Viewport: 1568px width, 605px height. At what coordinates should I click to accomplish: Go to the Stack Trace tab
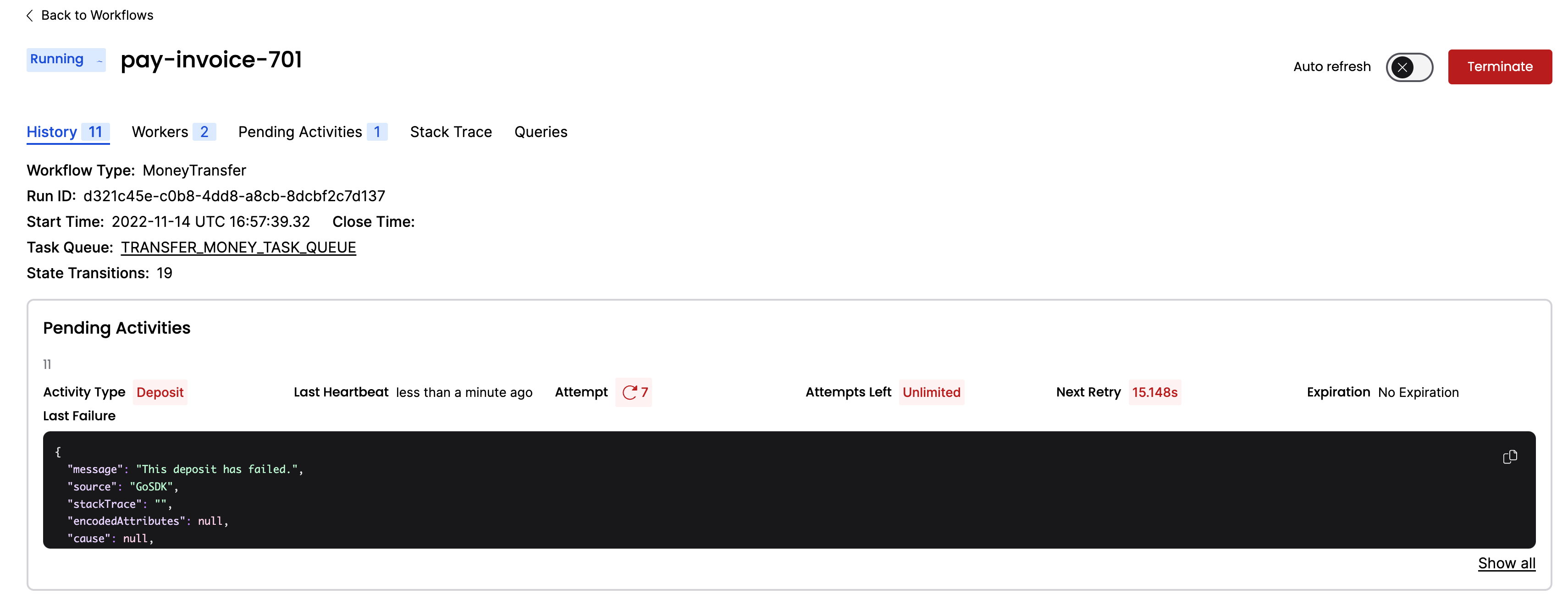pyautogui.click(x=450, y=132)
